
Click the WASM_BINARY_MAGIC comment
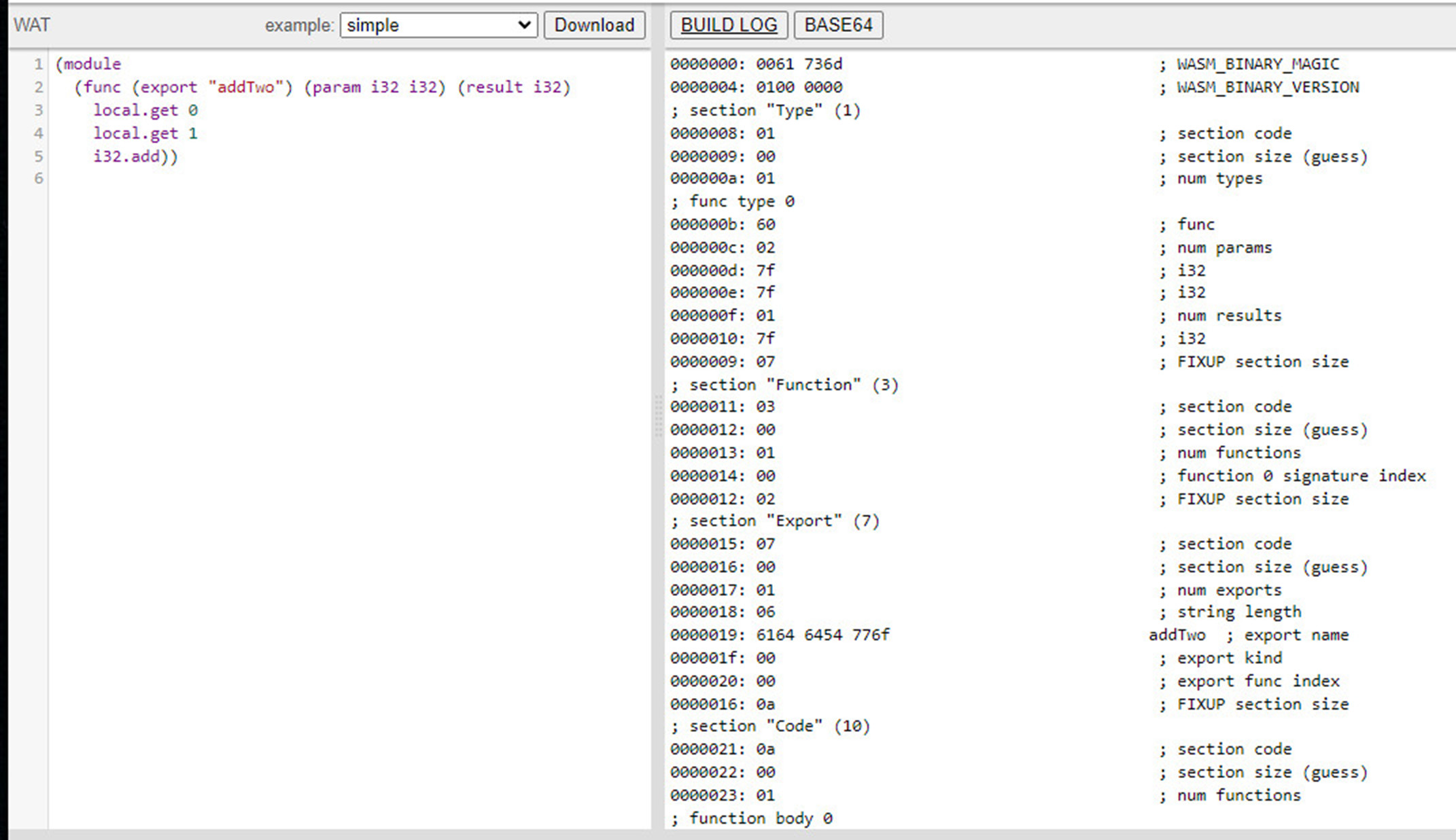[1249, 65]
